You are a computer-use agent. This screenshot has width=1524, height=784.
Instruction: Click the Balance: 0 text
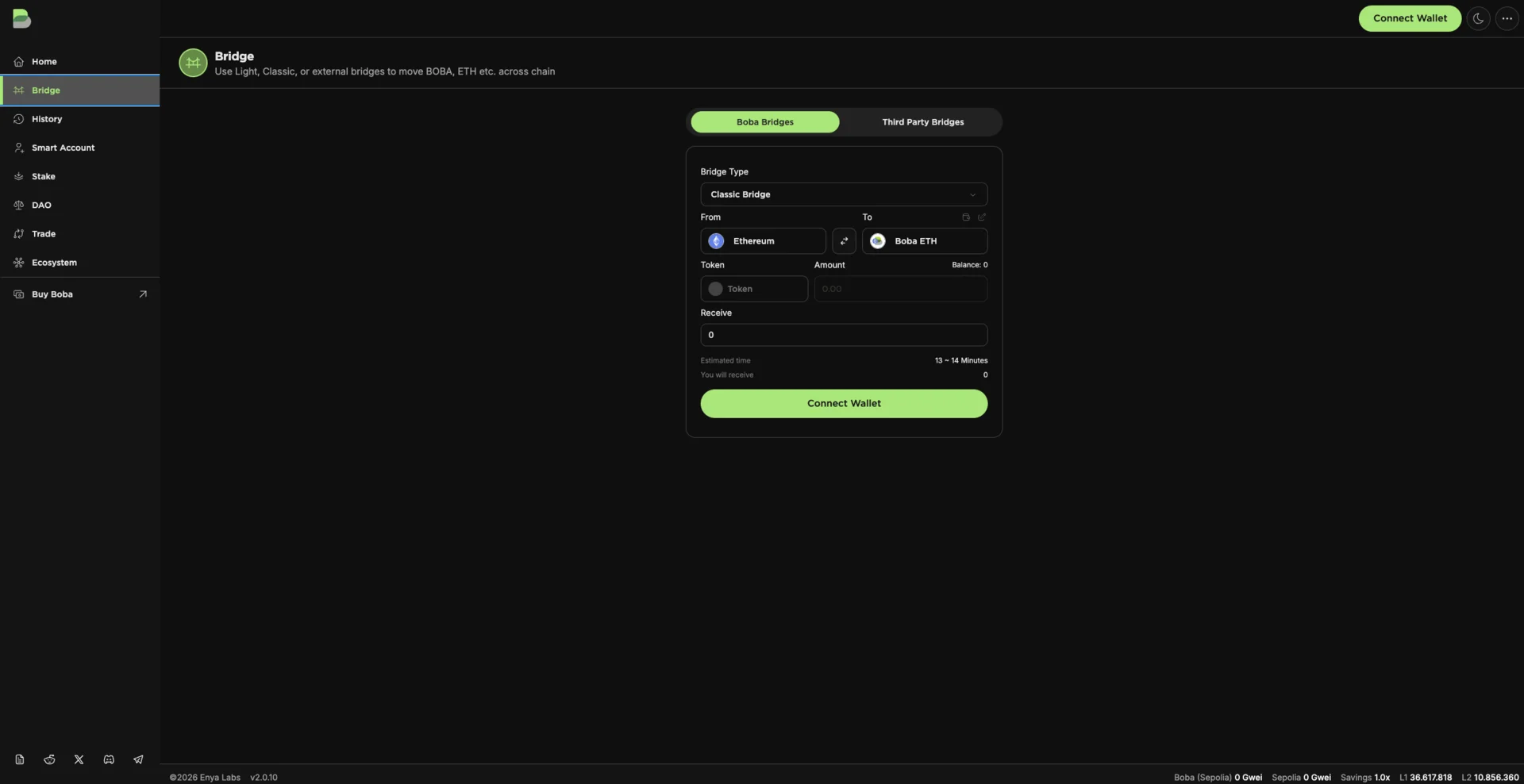pos(970,265)
